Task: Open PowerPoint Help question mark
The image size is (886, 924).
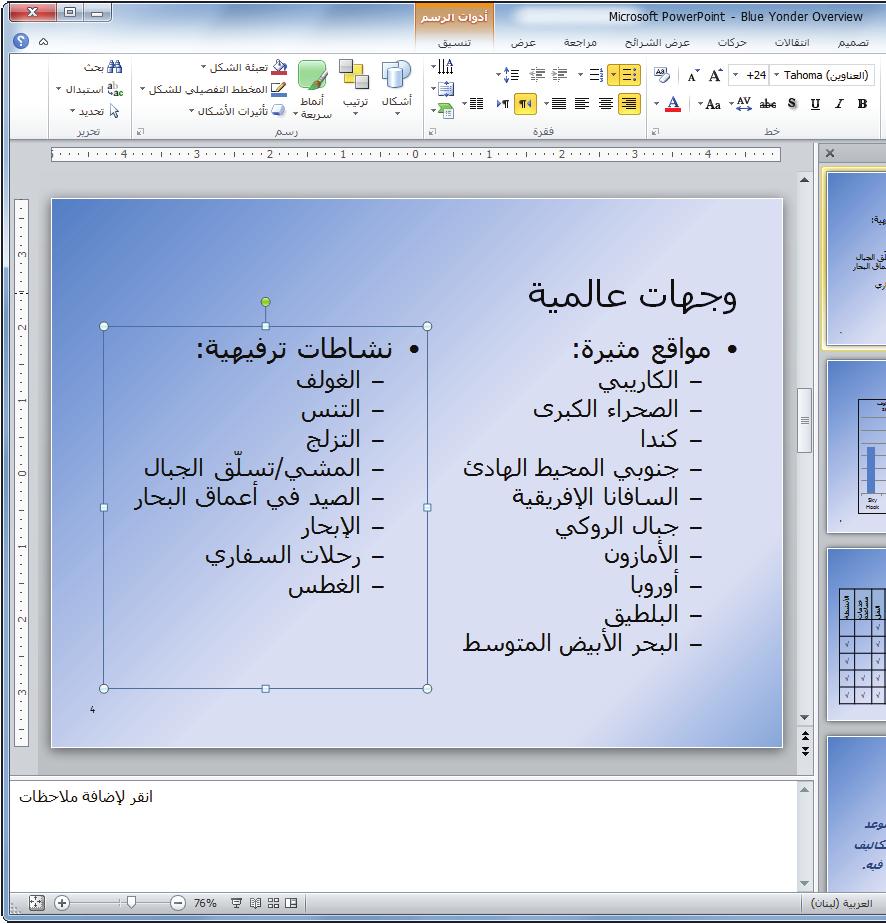Action: 21,41
